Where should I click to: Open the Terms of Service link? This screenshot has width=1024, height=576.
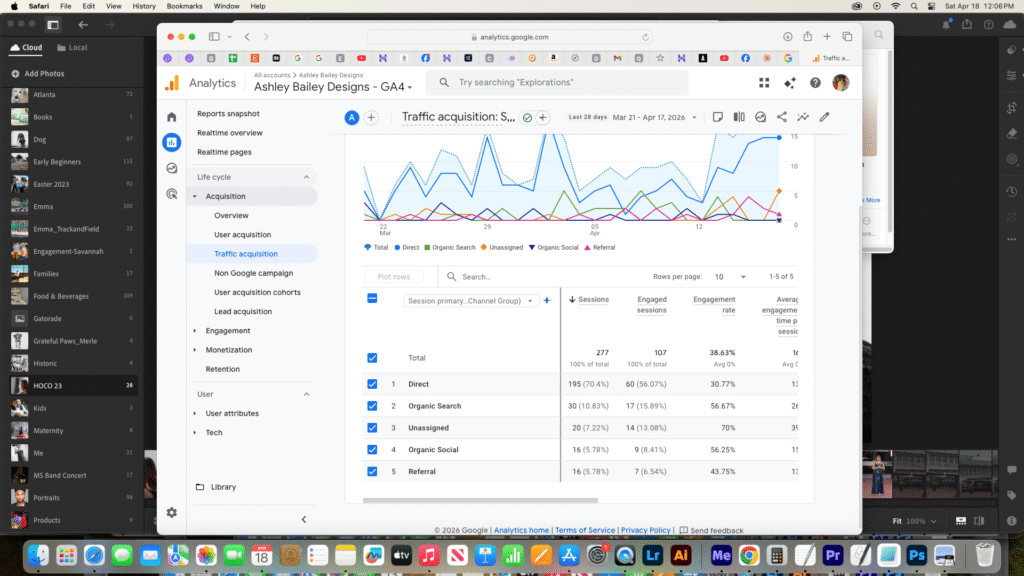584,530
